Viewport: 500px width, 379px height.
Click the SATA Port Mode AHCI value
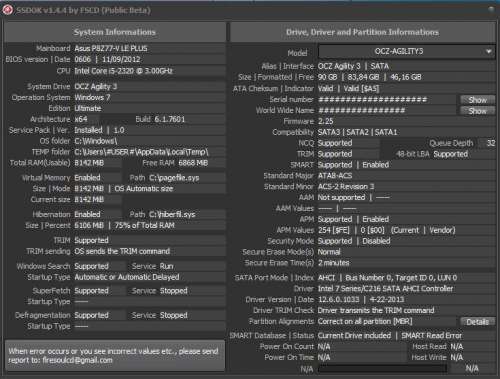(326, 278)
